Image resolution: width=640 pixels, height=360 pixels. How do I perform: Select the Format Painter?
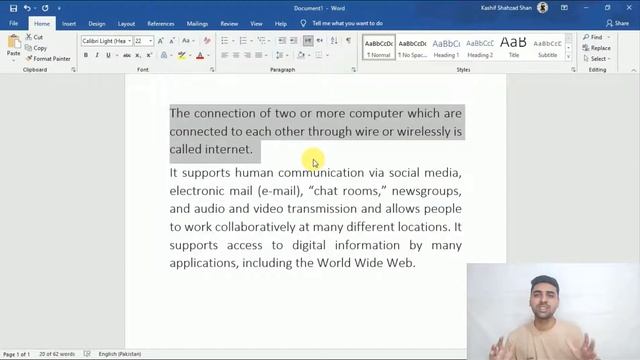coord(48,59)
